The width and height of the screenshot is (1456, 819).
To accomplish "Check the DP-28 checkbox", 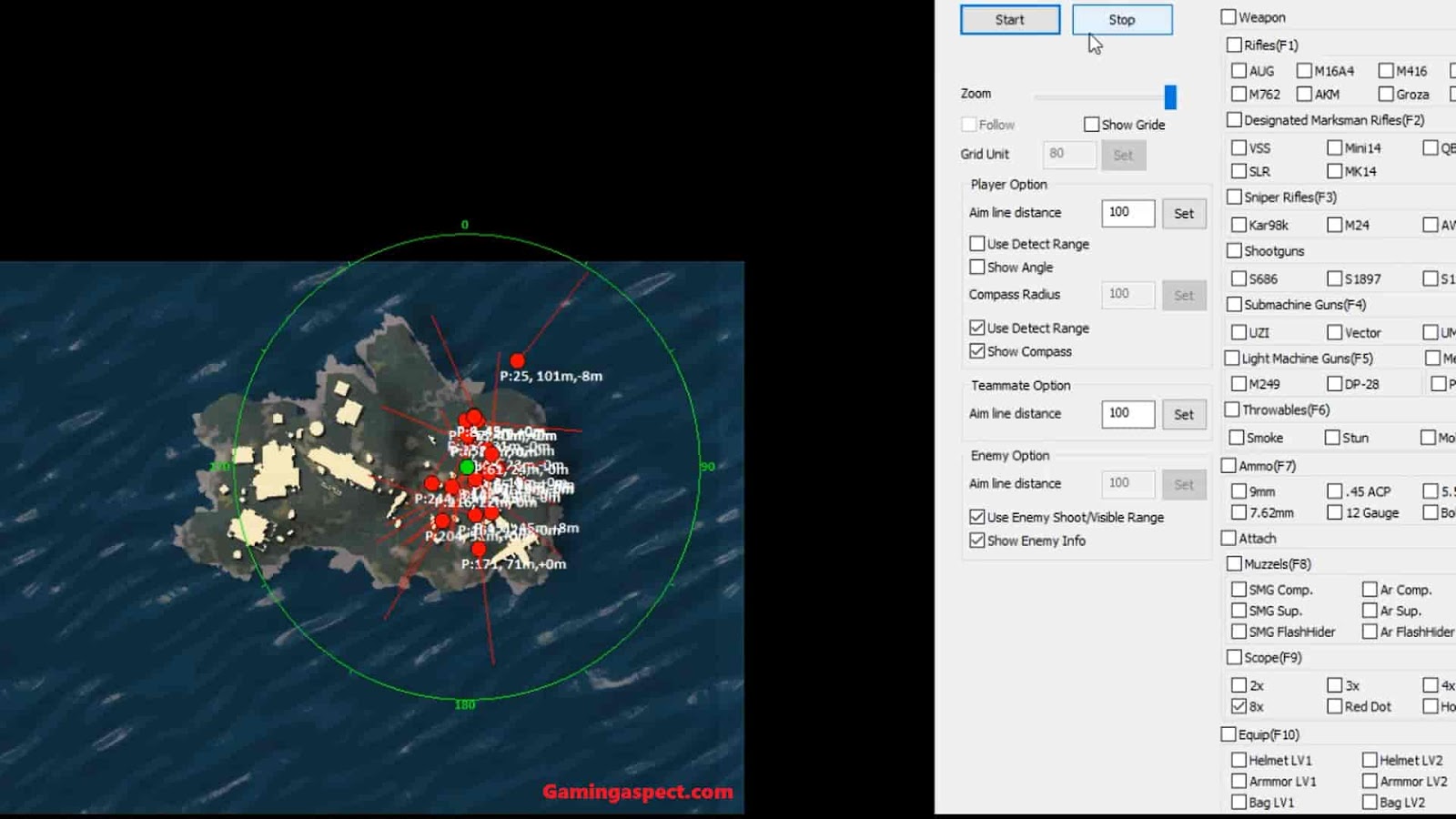I will pos(1335,384).
